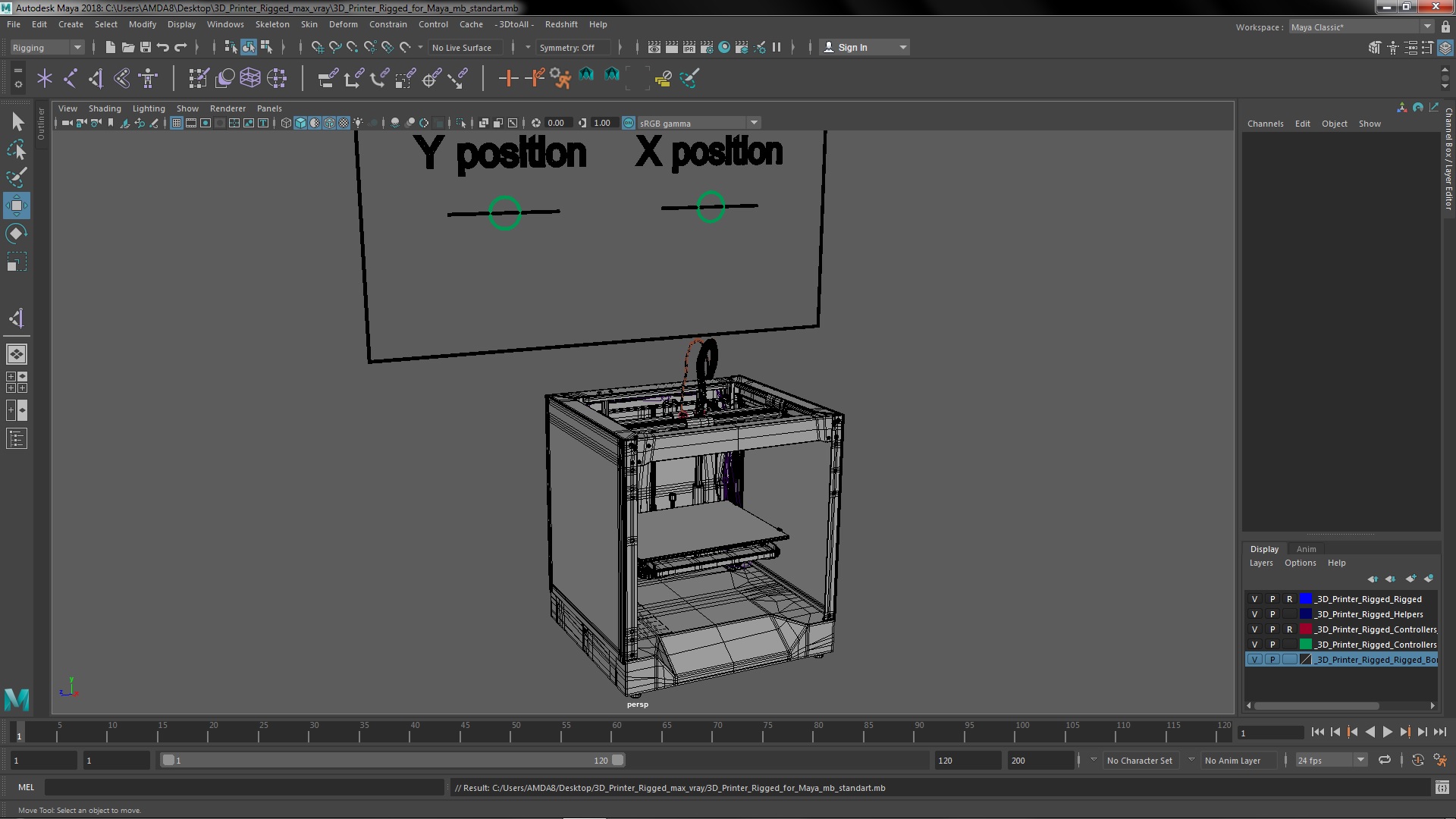This screenshot has width=1456, height=819.
Task: Click the Create Lattice shelf icon
Action: point(250,78)
